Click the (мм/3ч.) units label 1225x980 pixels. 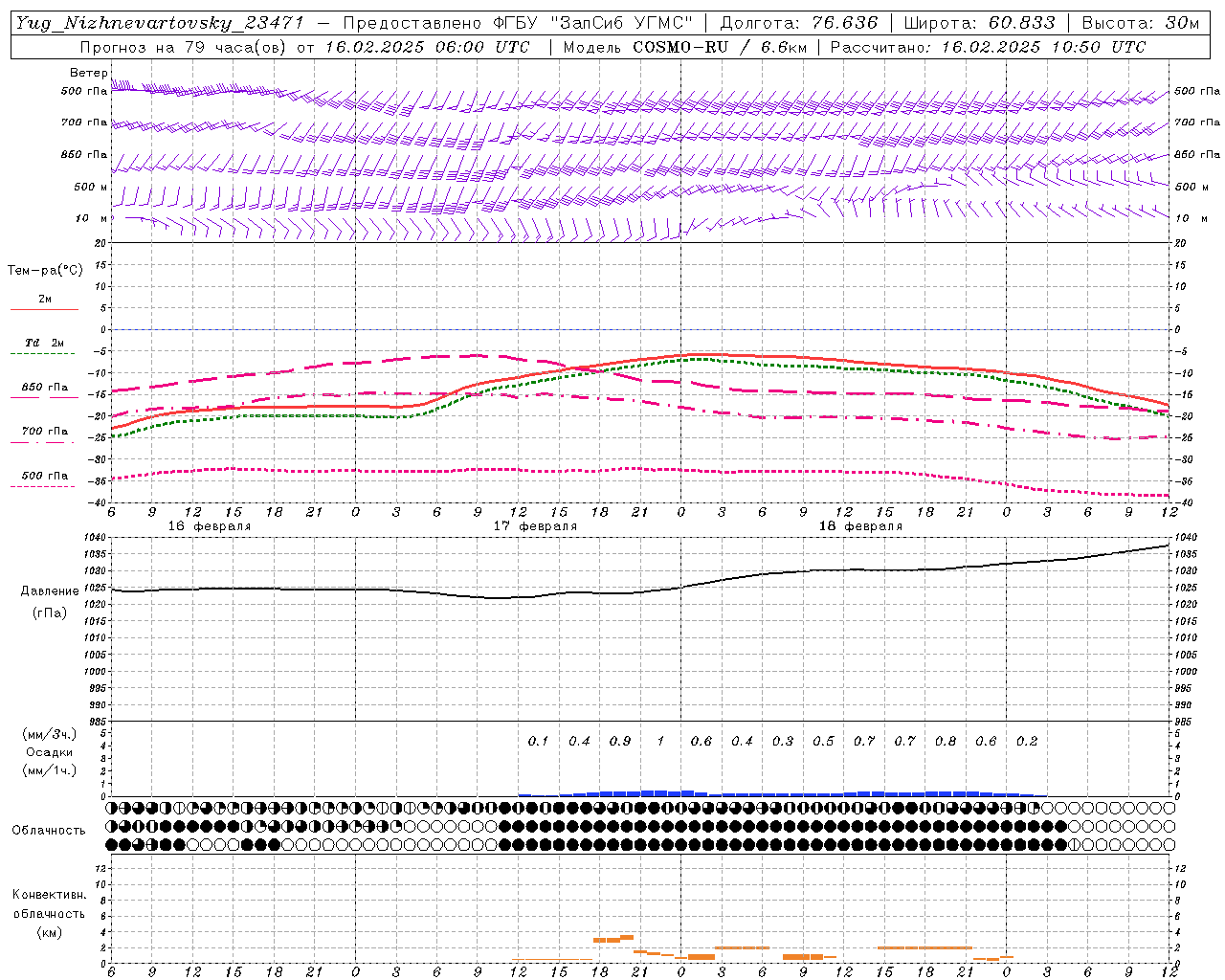point(49,734)
